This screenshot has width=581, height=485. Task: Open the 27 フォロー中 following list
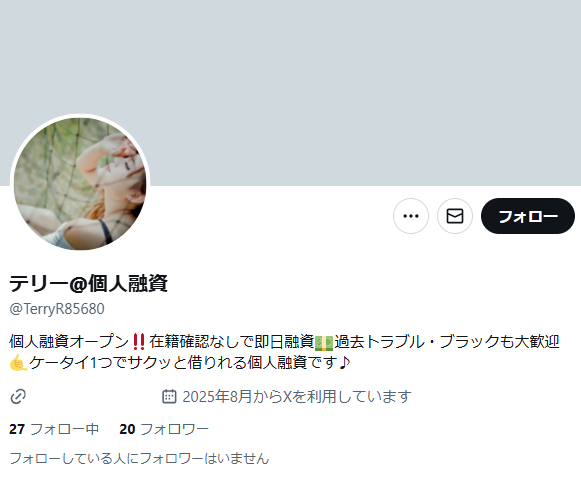[54, 429]
